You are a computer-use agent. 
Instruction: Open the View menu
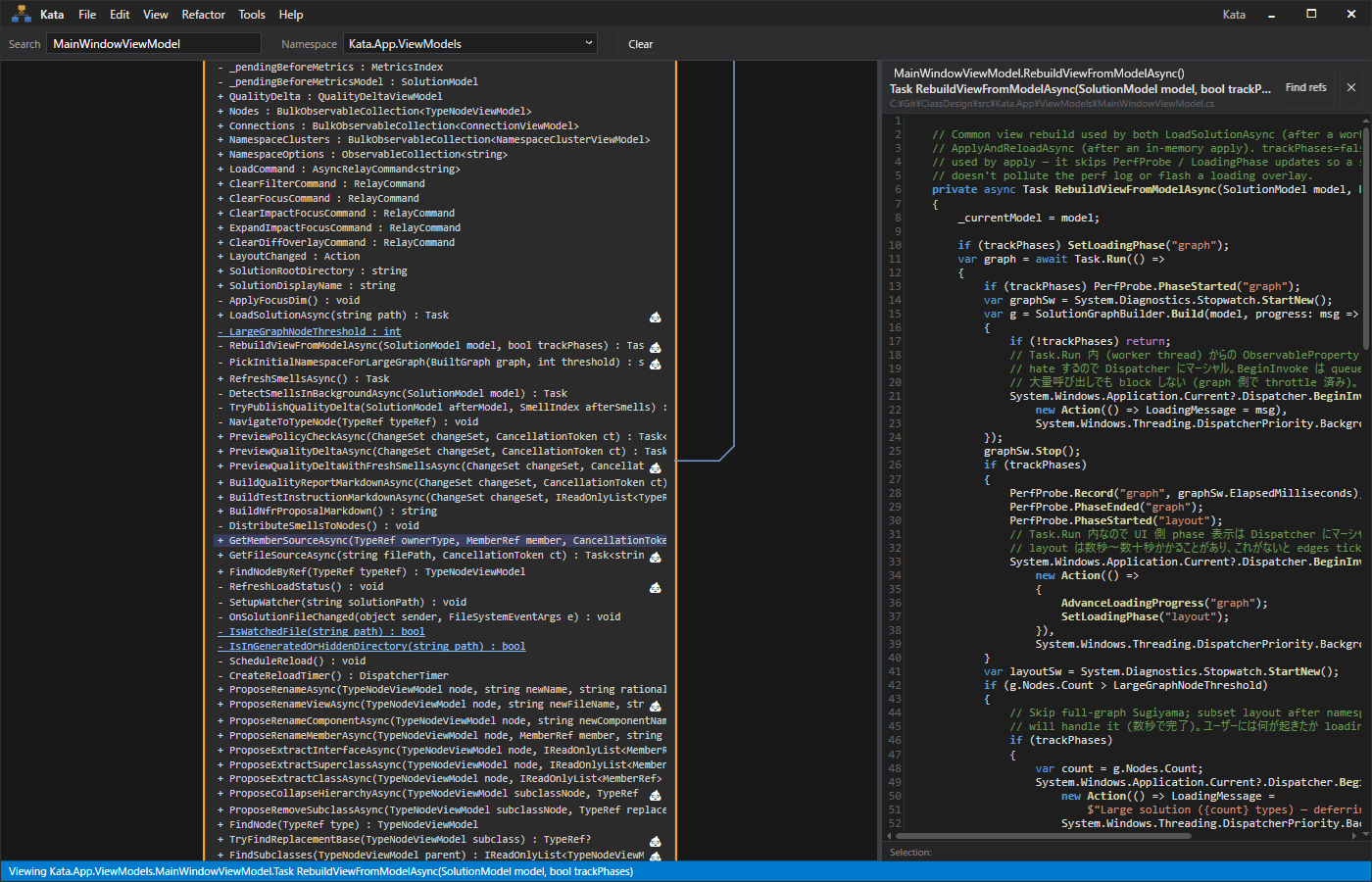coord(156,15)
